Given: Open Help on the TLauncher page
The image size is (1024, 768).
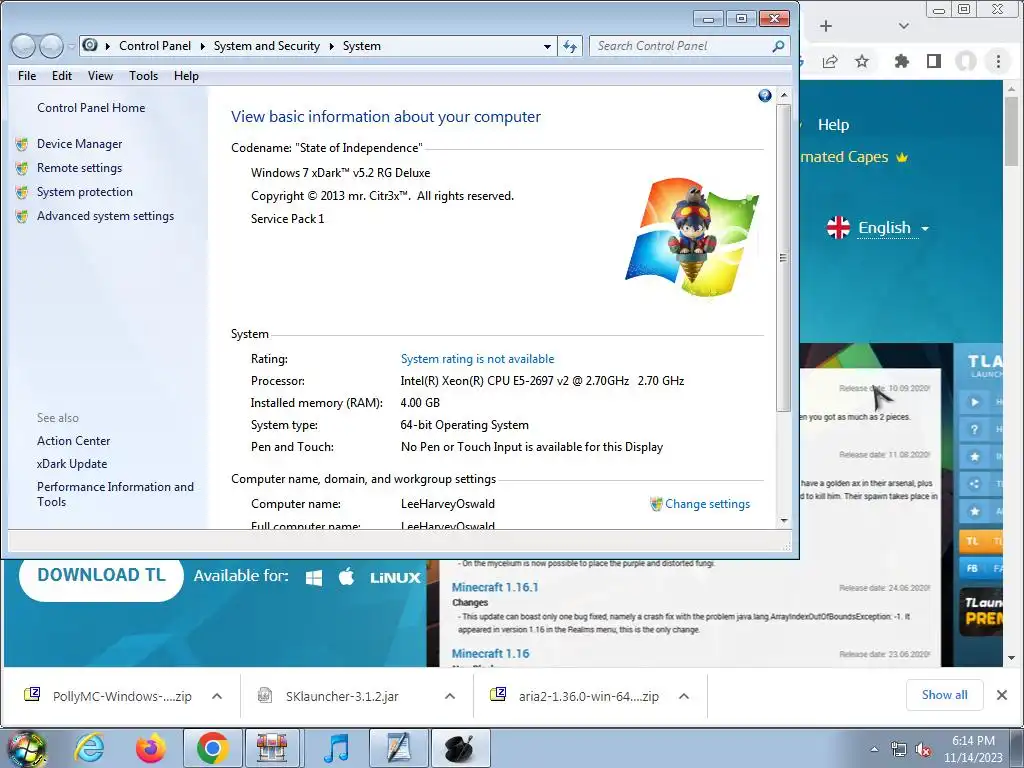Looking at the screenshot, I should click(833, 125).
